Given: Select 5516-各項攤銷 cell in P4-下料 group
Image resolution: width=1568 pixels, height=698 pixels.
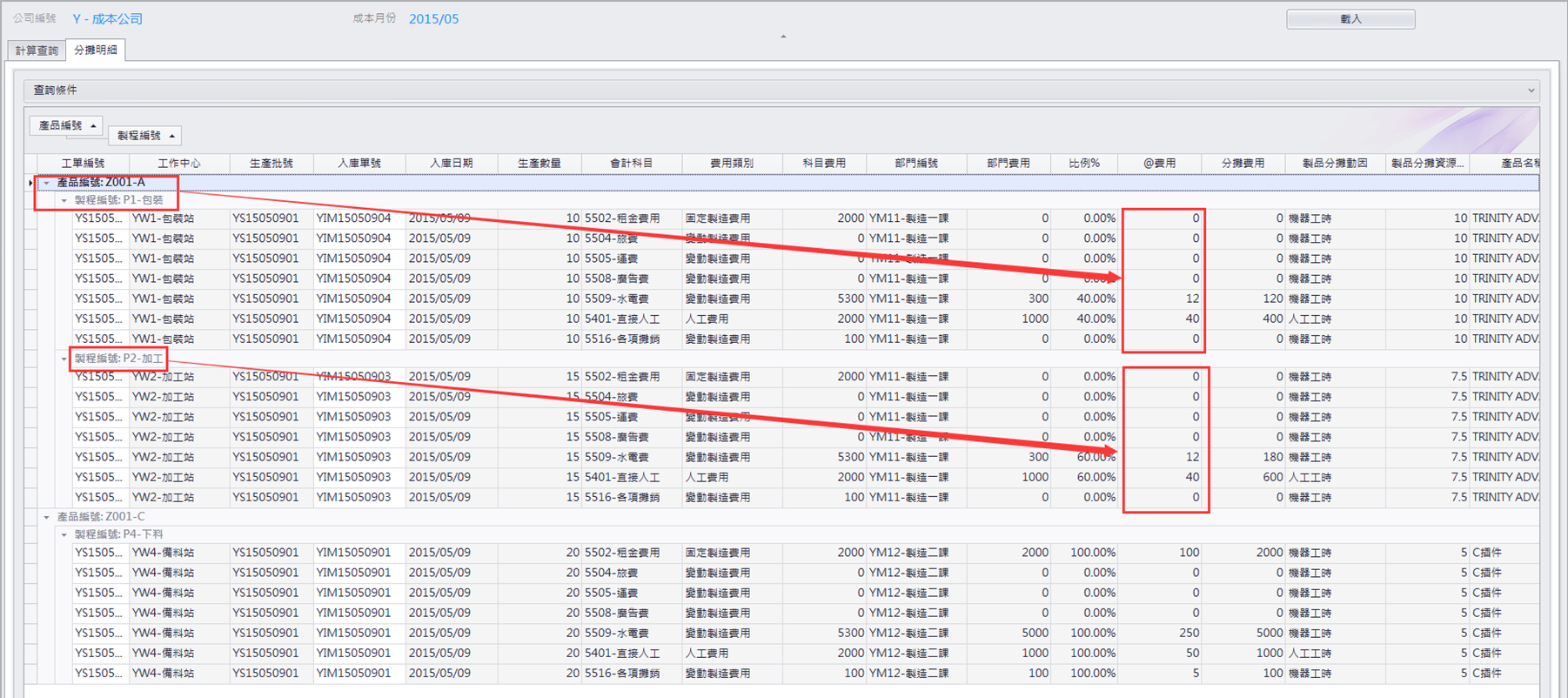Looking at the screenshot, I should [631, 673].
